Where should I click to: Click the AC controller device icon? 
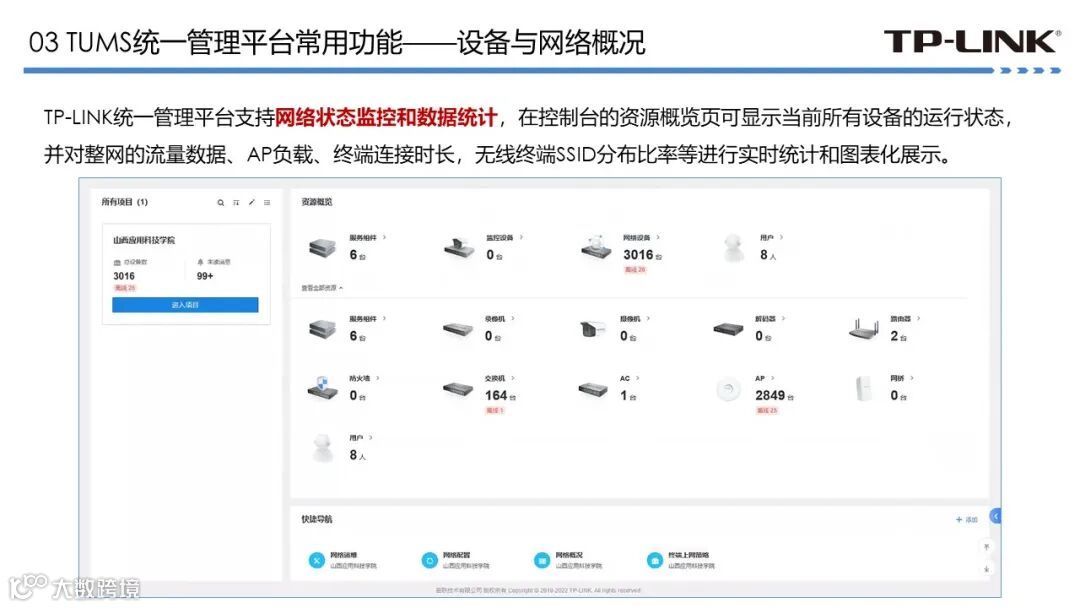click(593, 390)
